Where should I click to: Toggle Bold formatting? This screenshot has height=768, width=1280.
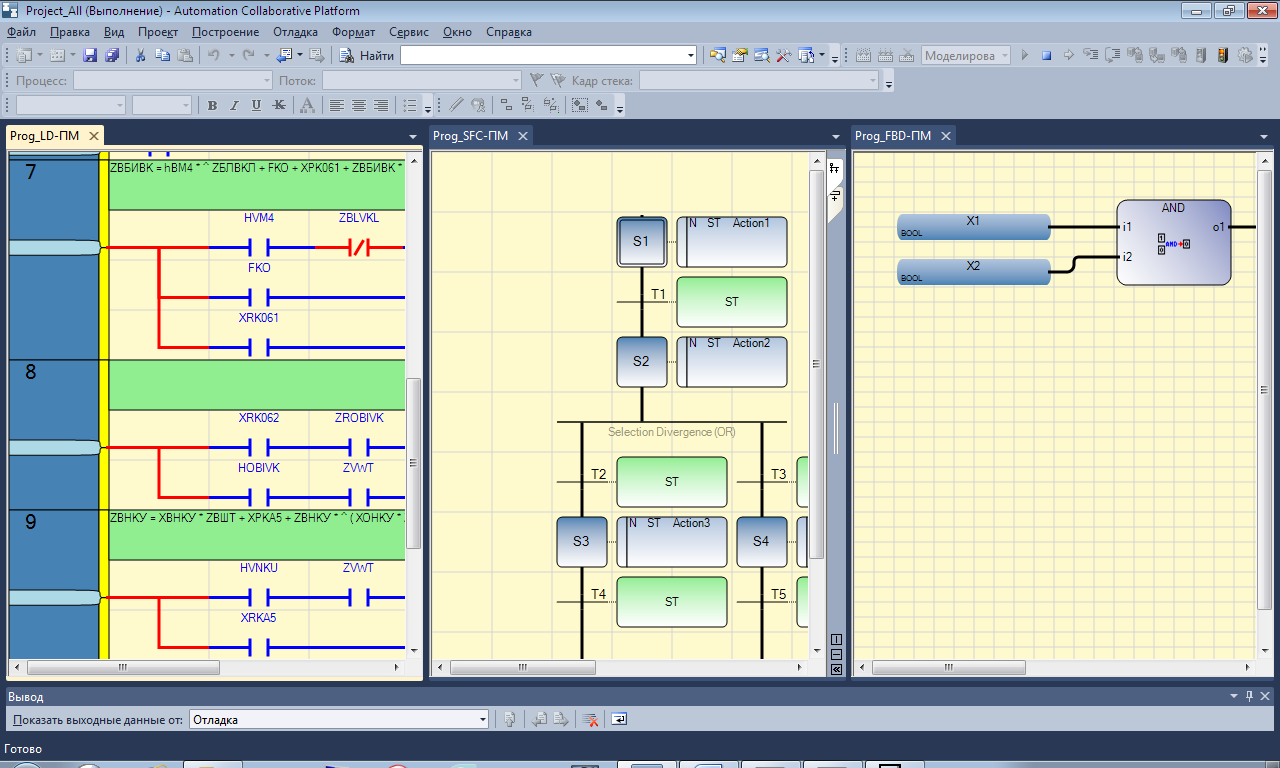tap(212, 105)
